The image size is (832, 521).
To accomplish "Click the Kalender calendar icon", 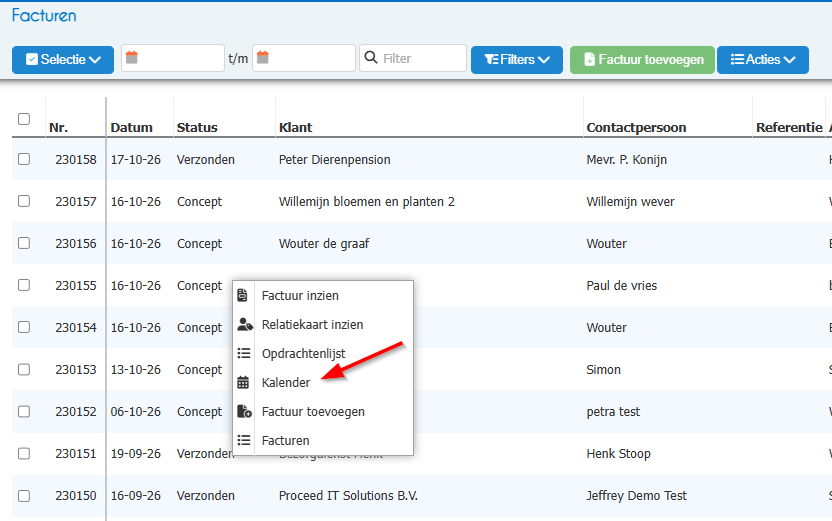I will tap(243, 383).
